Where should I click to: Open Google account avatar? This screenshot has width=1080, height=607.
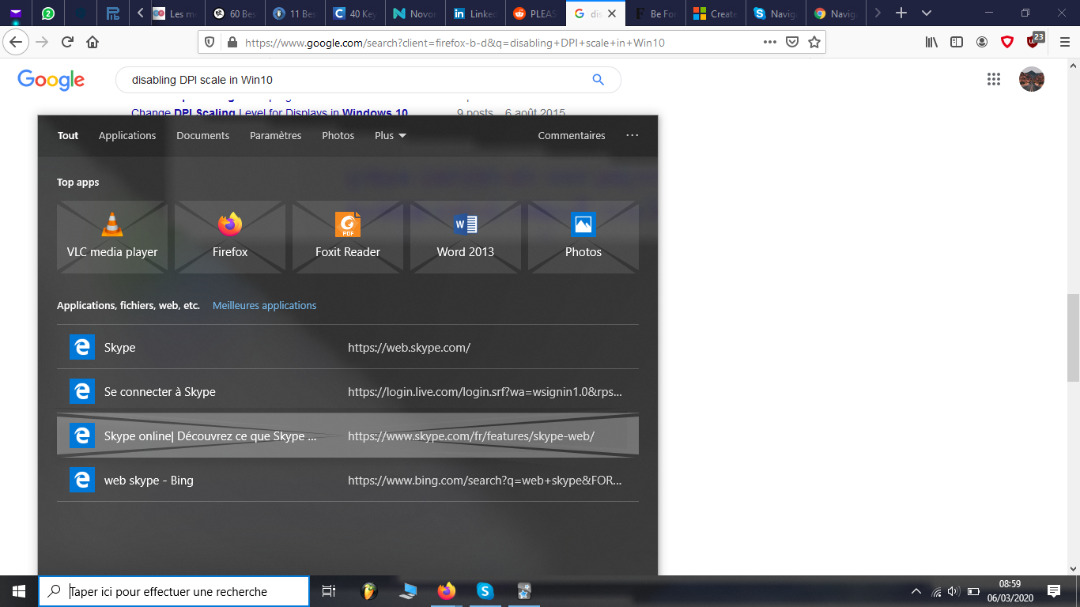tap(1031, 79)
